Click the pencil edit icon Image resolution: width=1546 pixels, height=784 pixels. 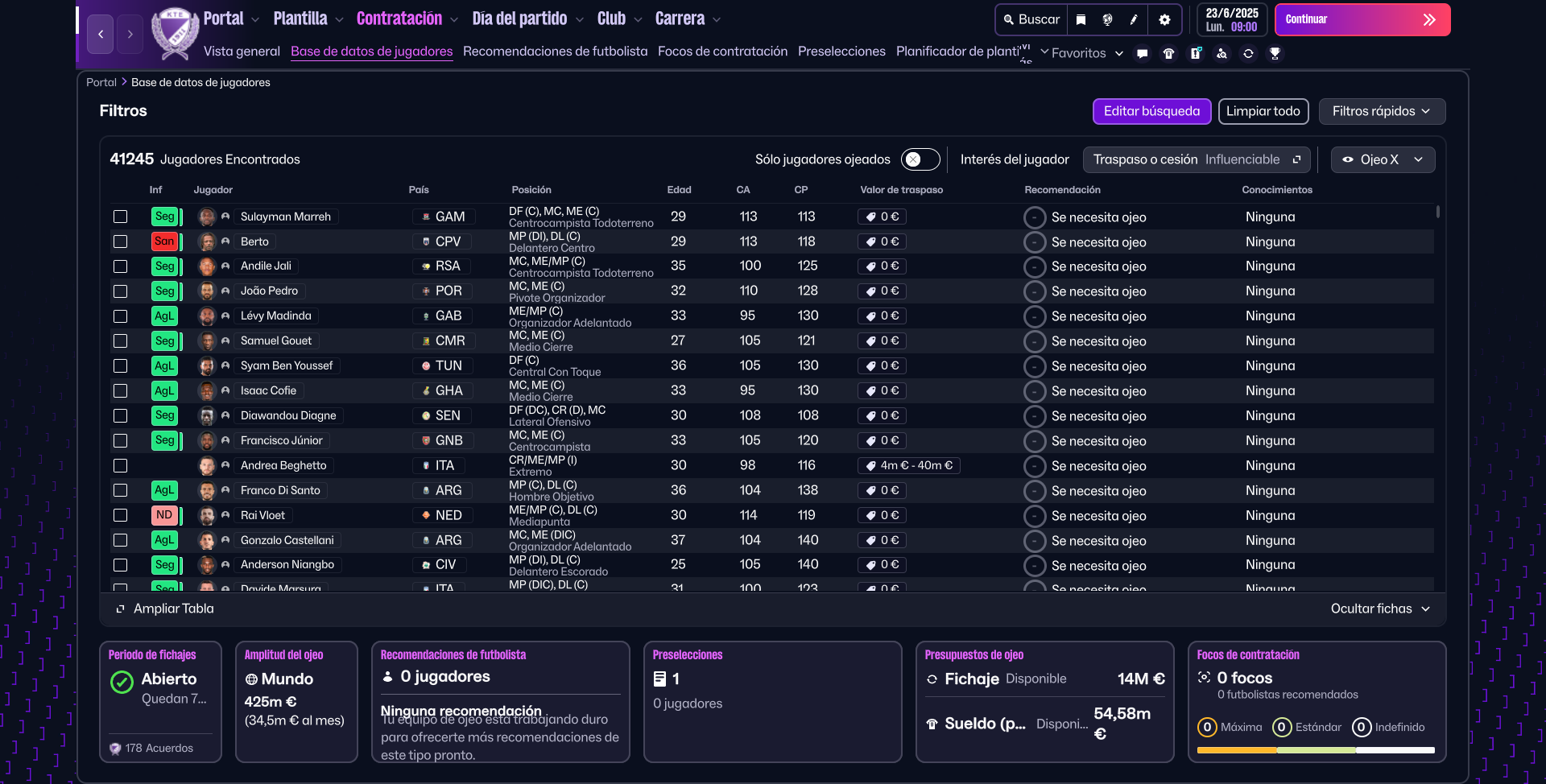[x=1135, y=20]
